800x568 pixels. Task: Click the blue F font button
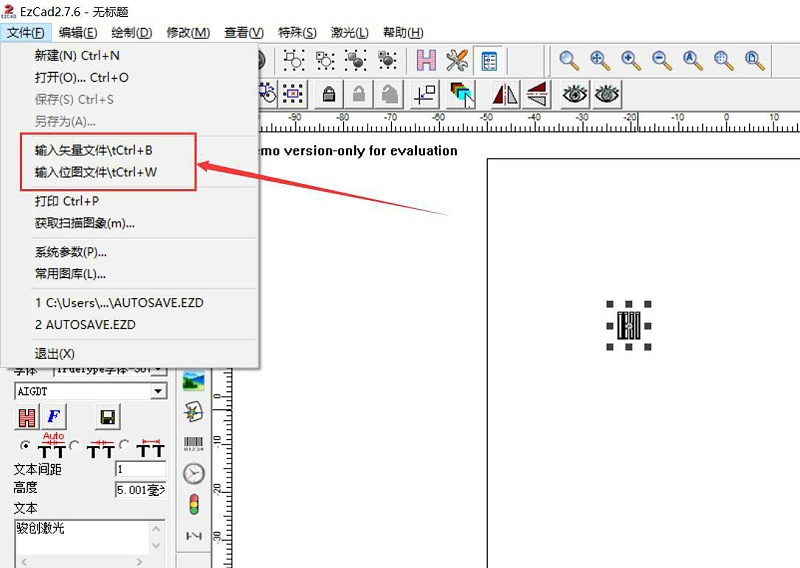click(x=54, y=417)
